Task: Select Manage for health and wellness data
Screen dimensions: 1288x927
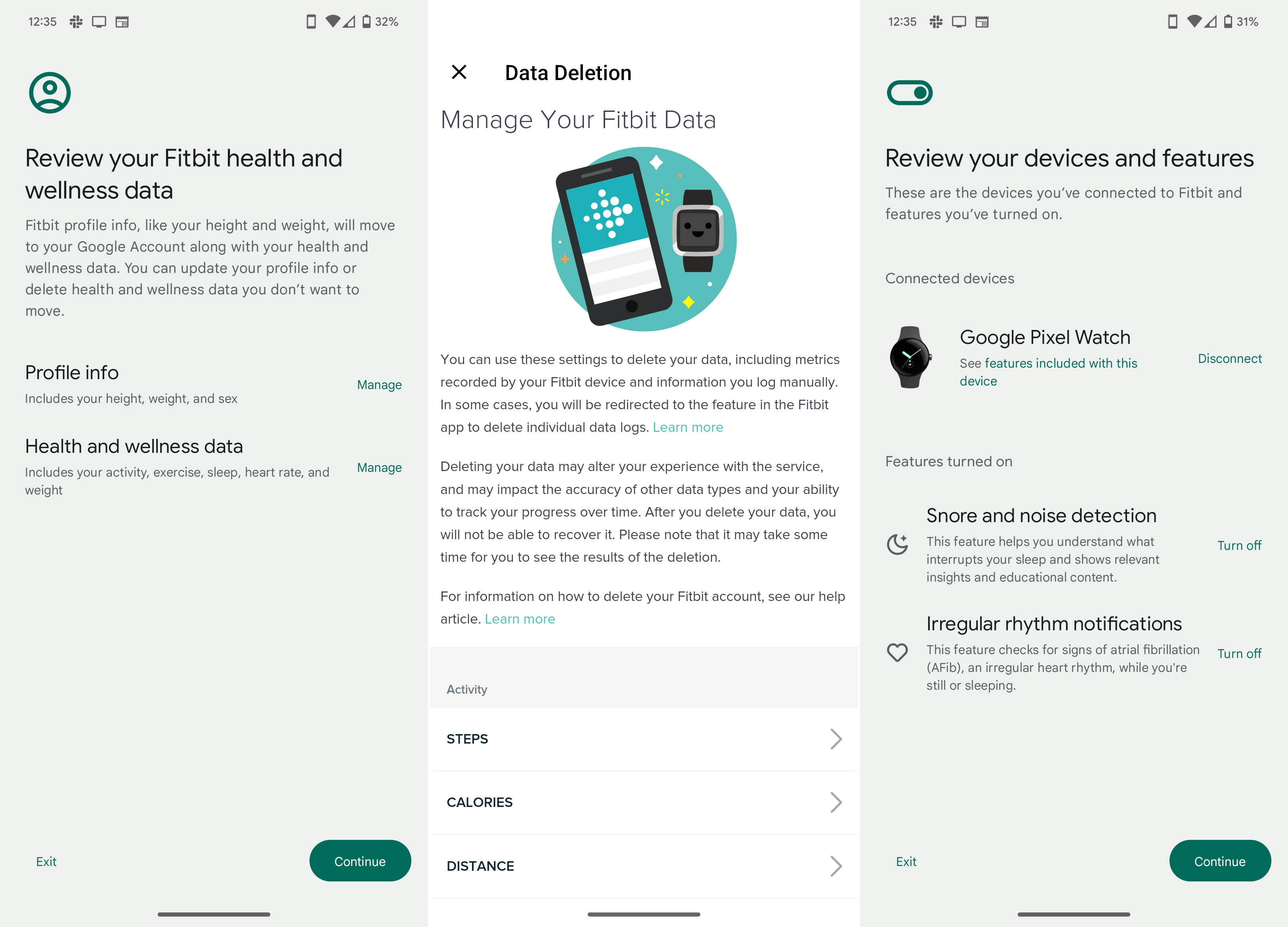Action: [379, 467]
